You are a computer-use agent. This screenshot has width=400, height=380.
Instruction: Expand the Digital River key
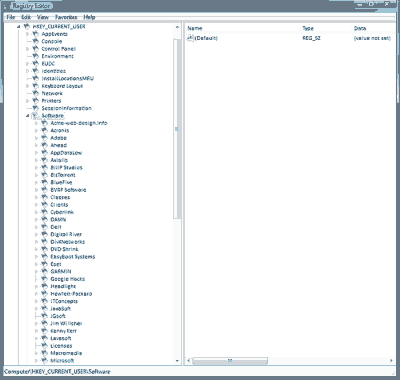(36, 234)
